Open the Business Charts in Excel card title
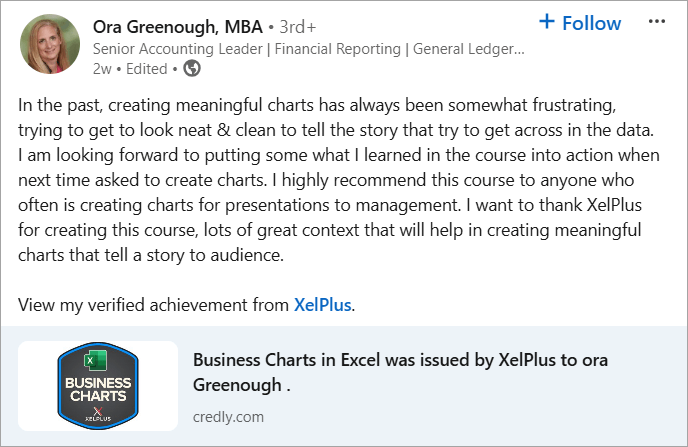Viewport: 688px width, 447px height. [x=400, y=372]
